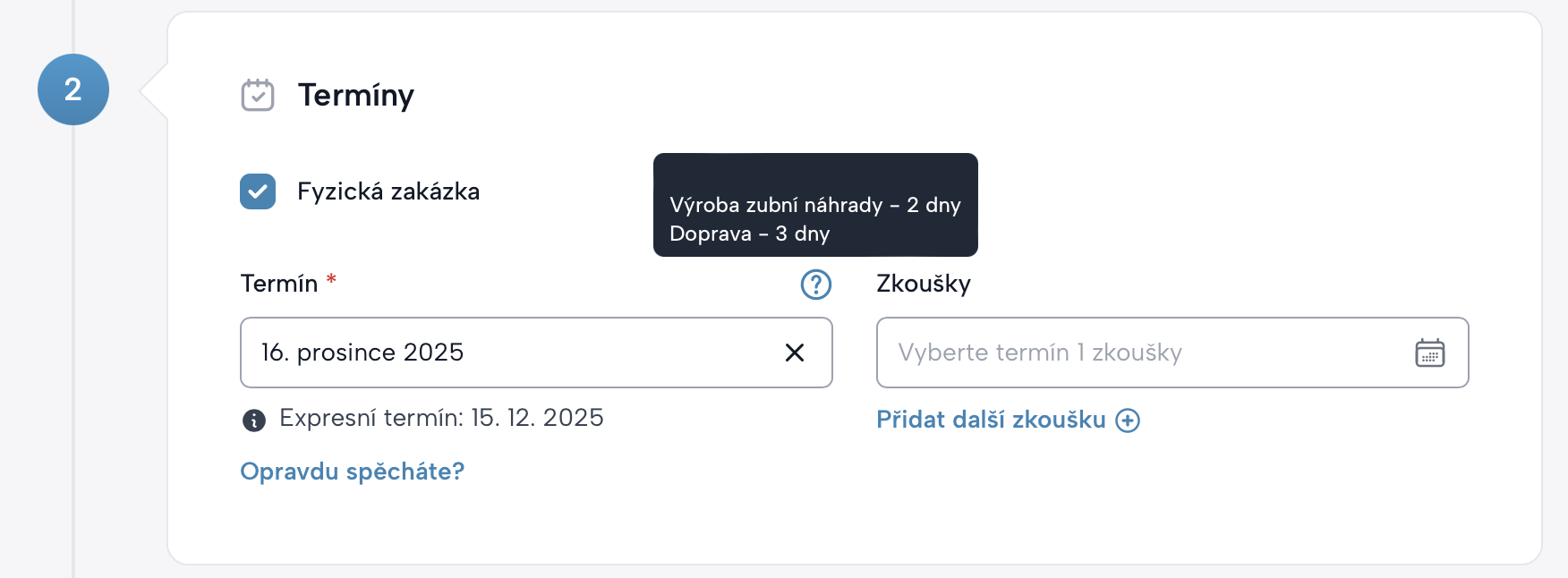The height and width of the screenshot is (578, 1568).
Task: Open the Termín date field
Action: point(510,353)
